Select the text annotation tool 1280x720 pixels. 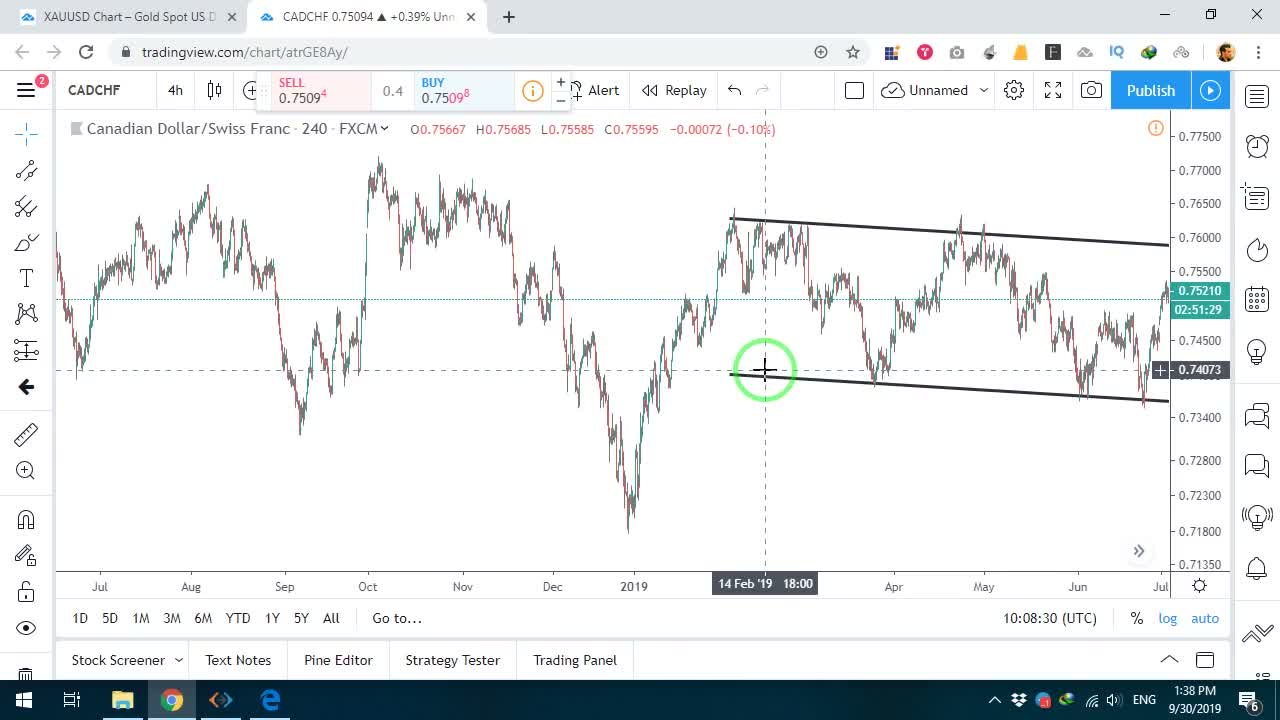point(26,278)
